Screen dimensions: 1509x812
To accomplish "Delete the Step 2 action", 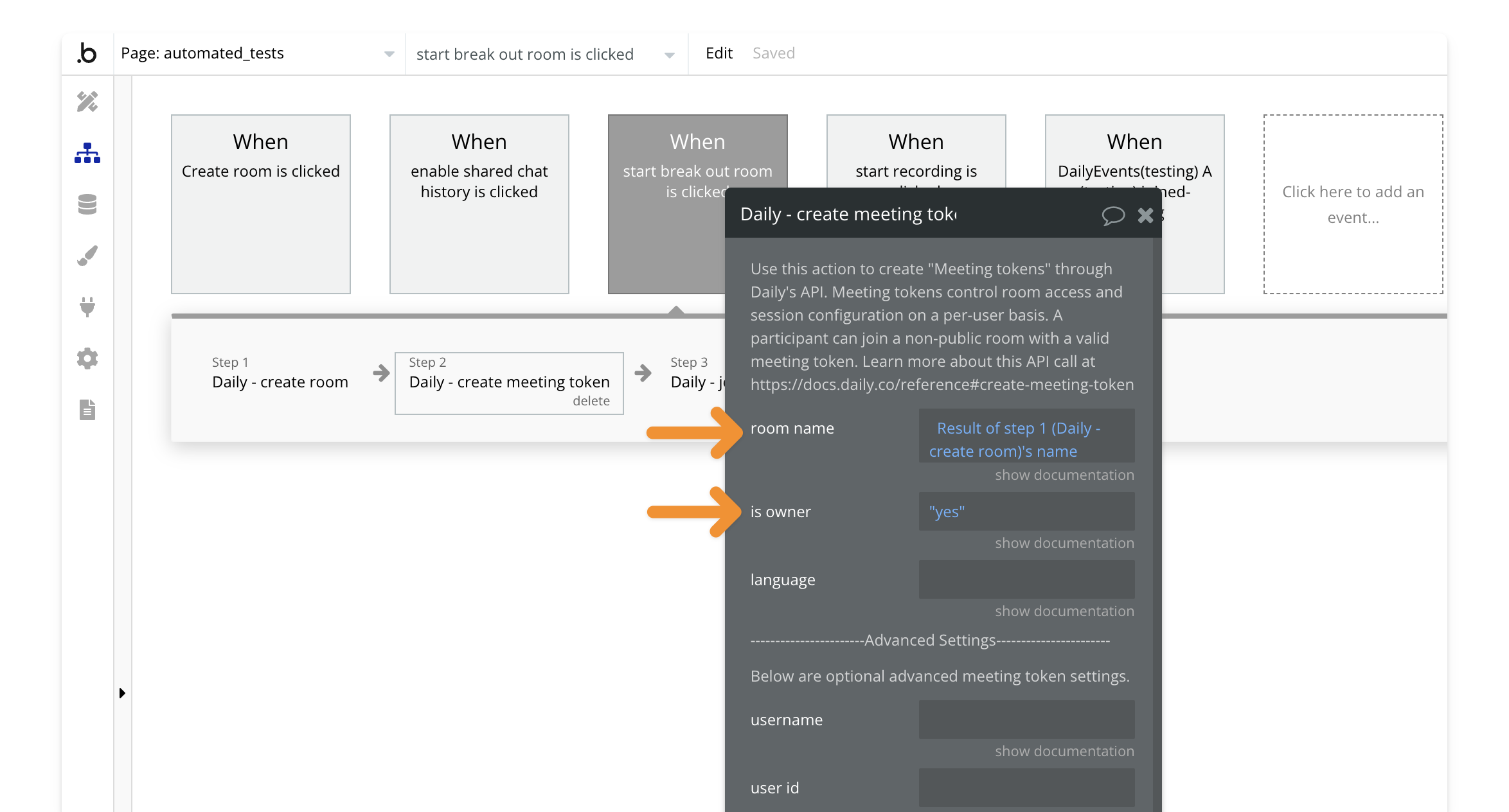I will (591, 401).
